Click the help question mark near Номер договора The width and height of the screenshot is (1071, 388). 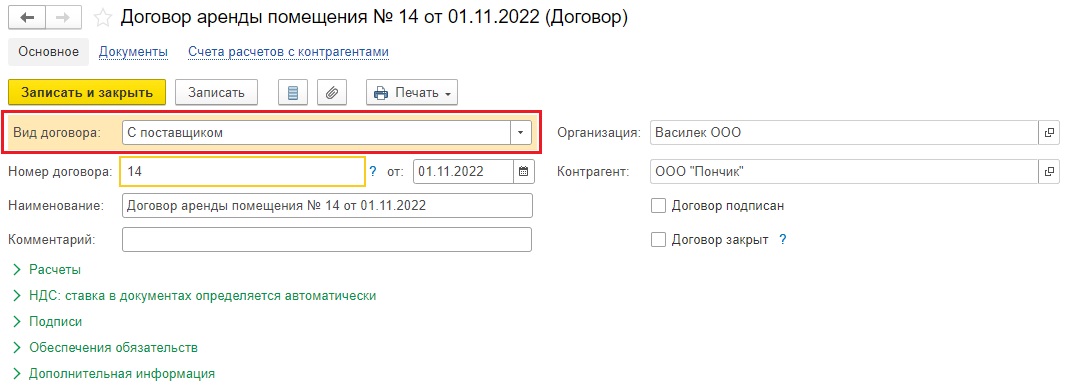point(373,171)
